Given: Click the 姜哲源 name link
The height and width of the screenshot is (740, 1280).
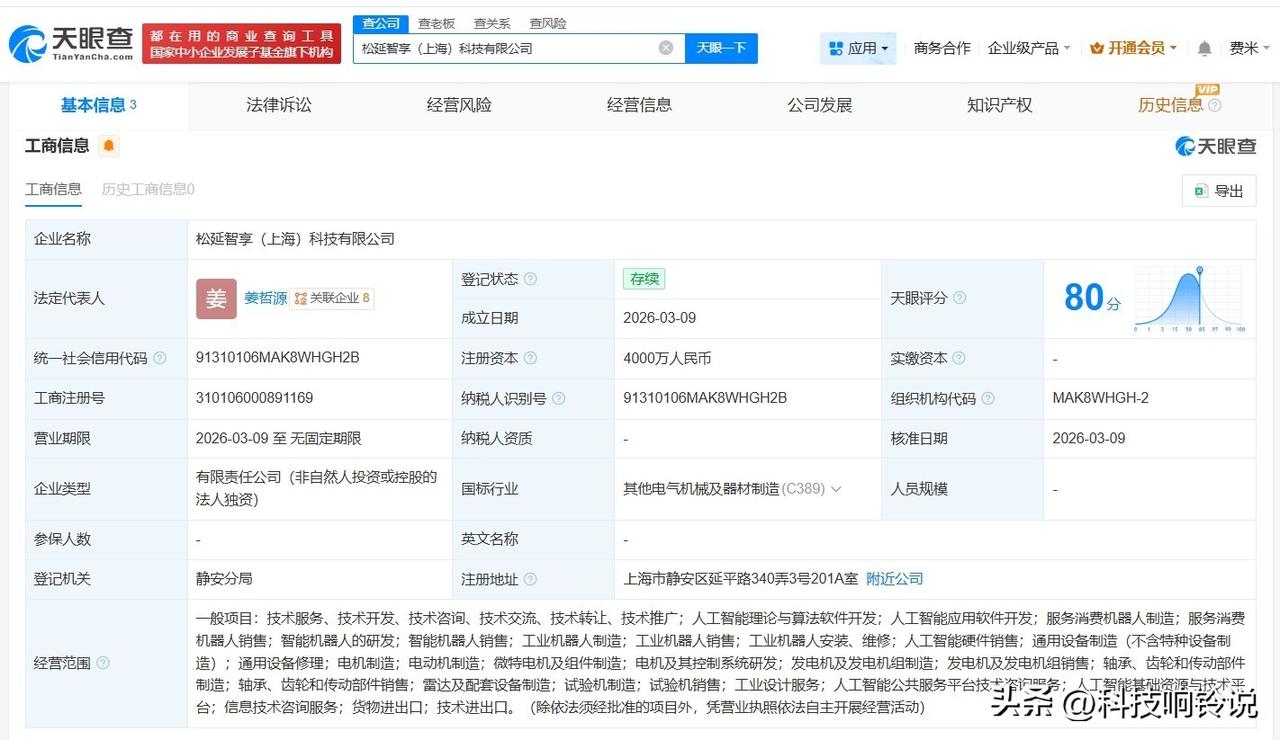Looking at the screenshot, I should (265, 298).
